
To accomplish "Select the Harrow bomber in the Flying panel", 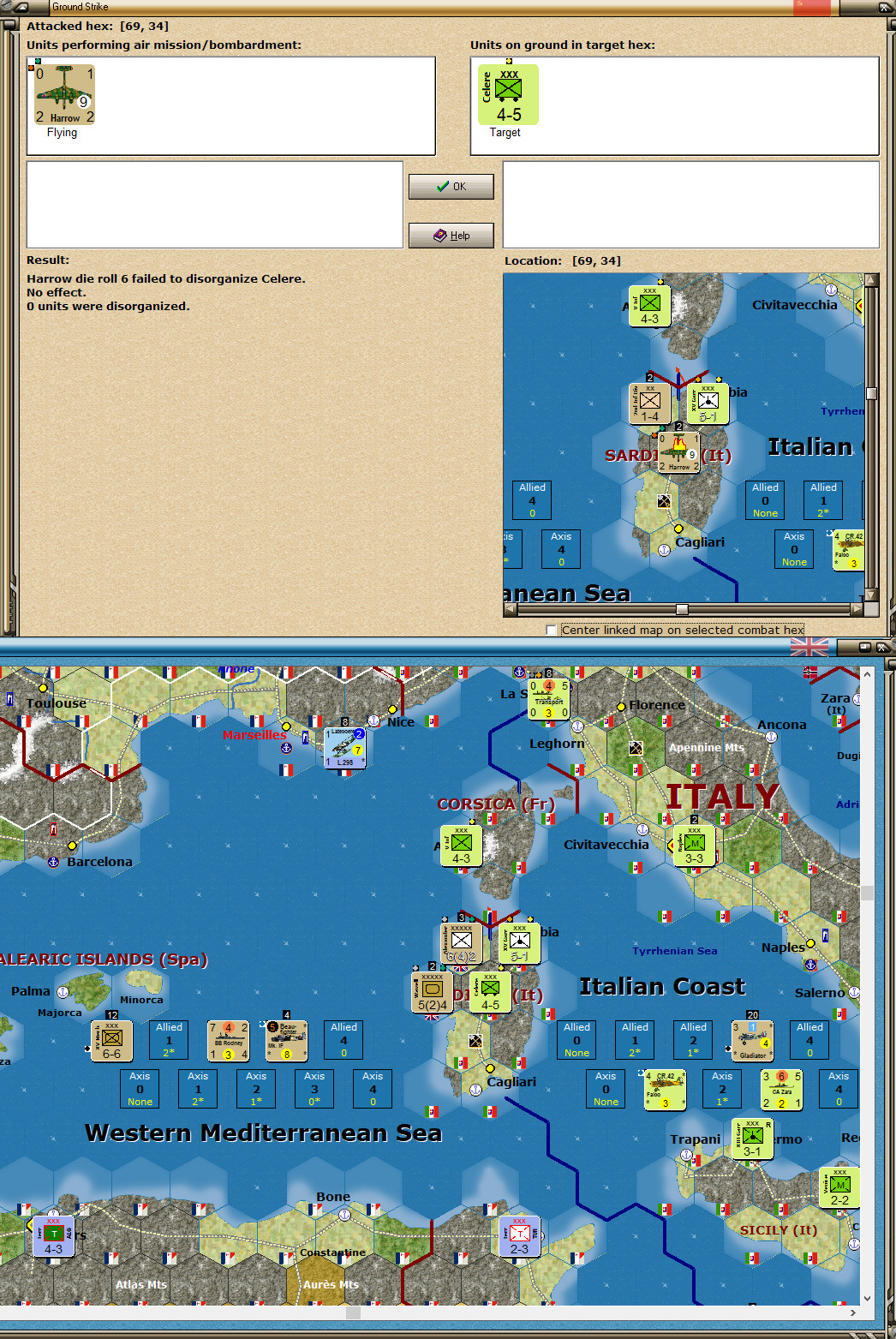I will pos(64,91).
